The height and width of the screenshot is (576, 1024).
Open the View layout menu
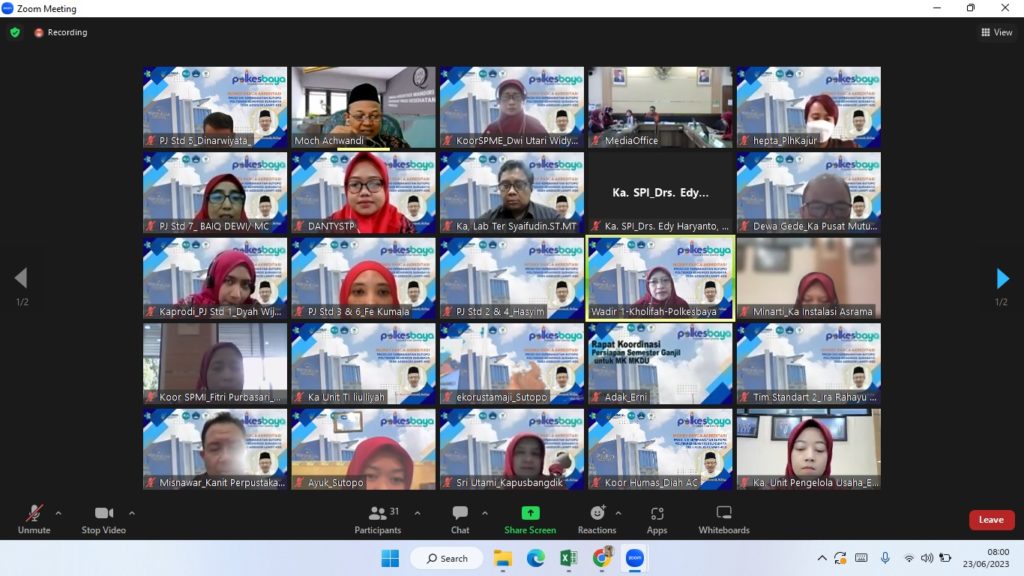pyautogui.click(x=997, y=32)
